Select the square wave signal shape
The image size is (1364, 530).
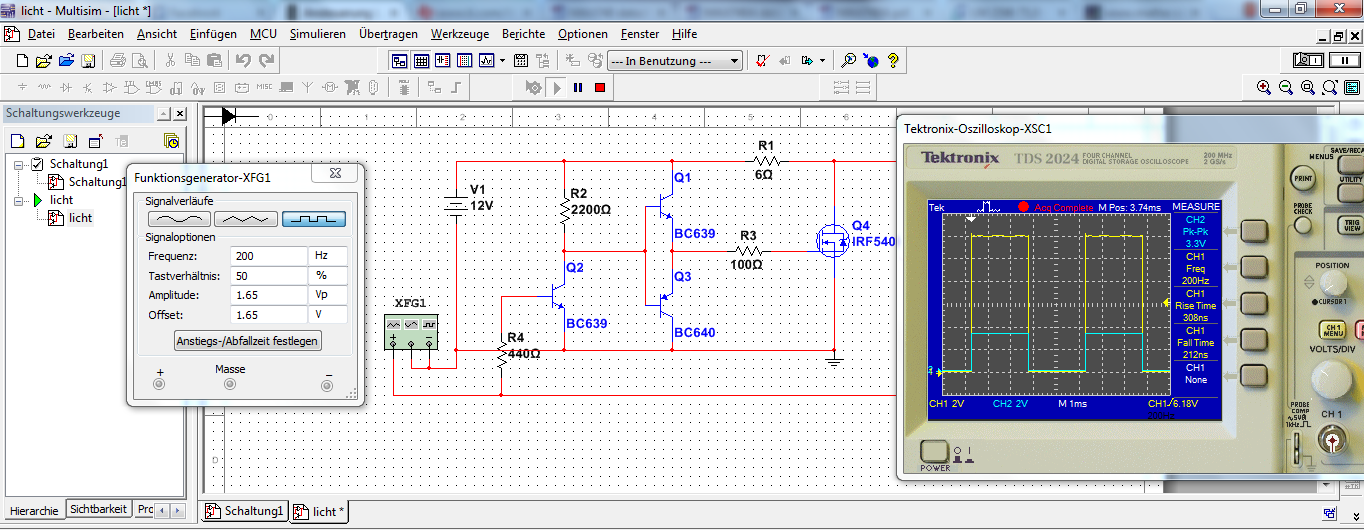pyautogui.click(x=313, y=218)
